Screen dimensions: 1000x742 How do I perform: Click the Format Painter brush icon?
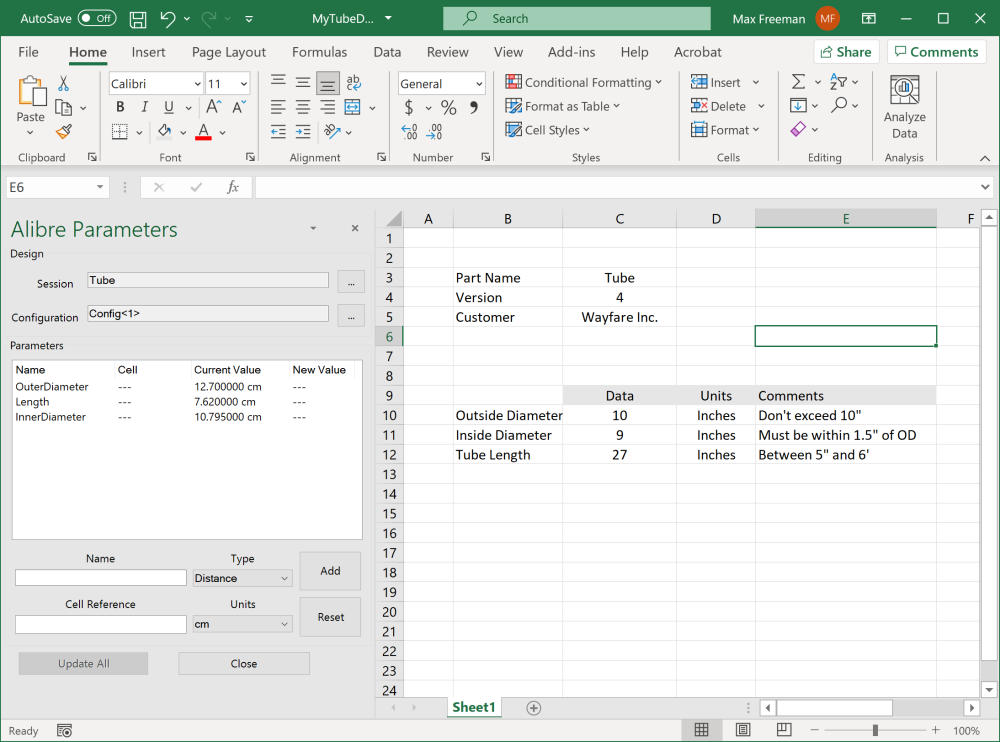point(64,132)
